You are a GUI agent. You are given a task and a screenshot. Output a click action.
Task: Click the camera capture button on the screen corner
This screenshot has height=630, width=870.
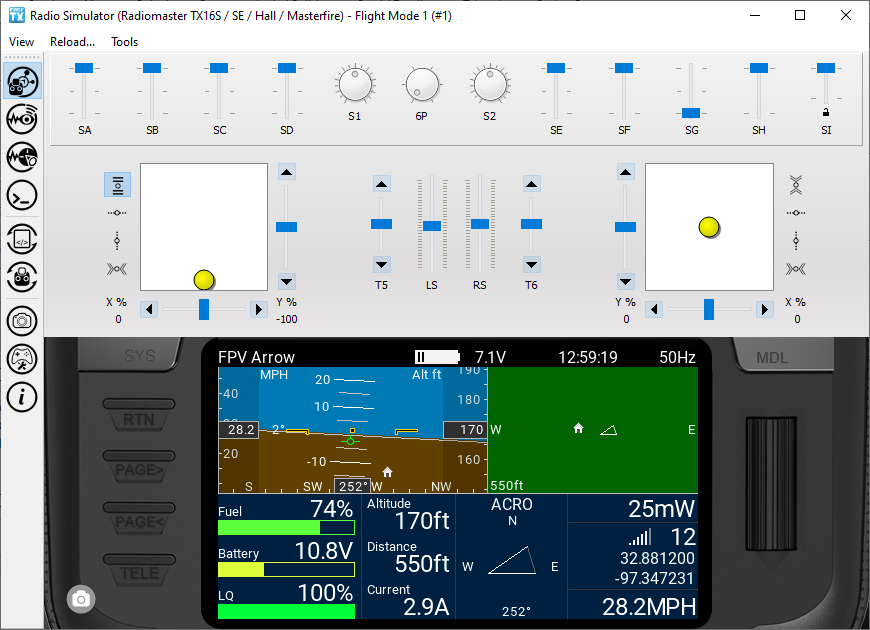[80, 599]
